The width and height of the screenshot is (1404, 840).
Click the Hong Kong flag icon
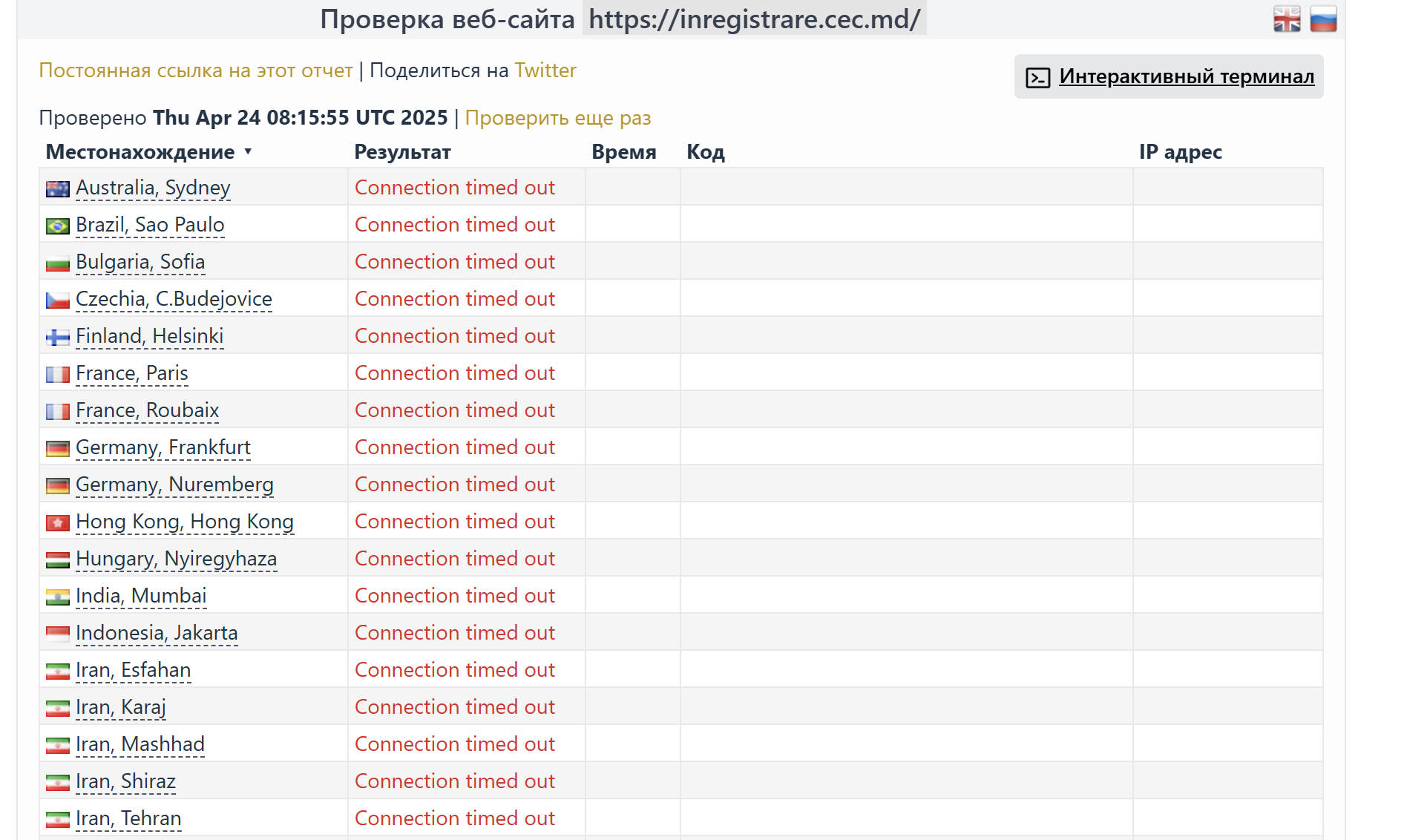tap(58, 523)
